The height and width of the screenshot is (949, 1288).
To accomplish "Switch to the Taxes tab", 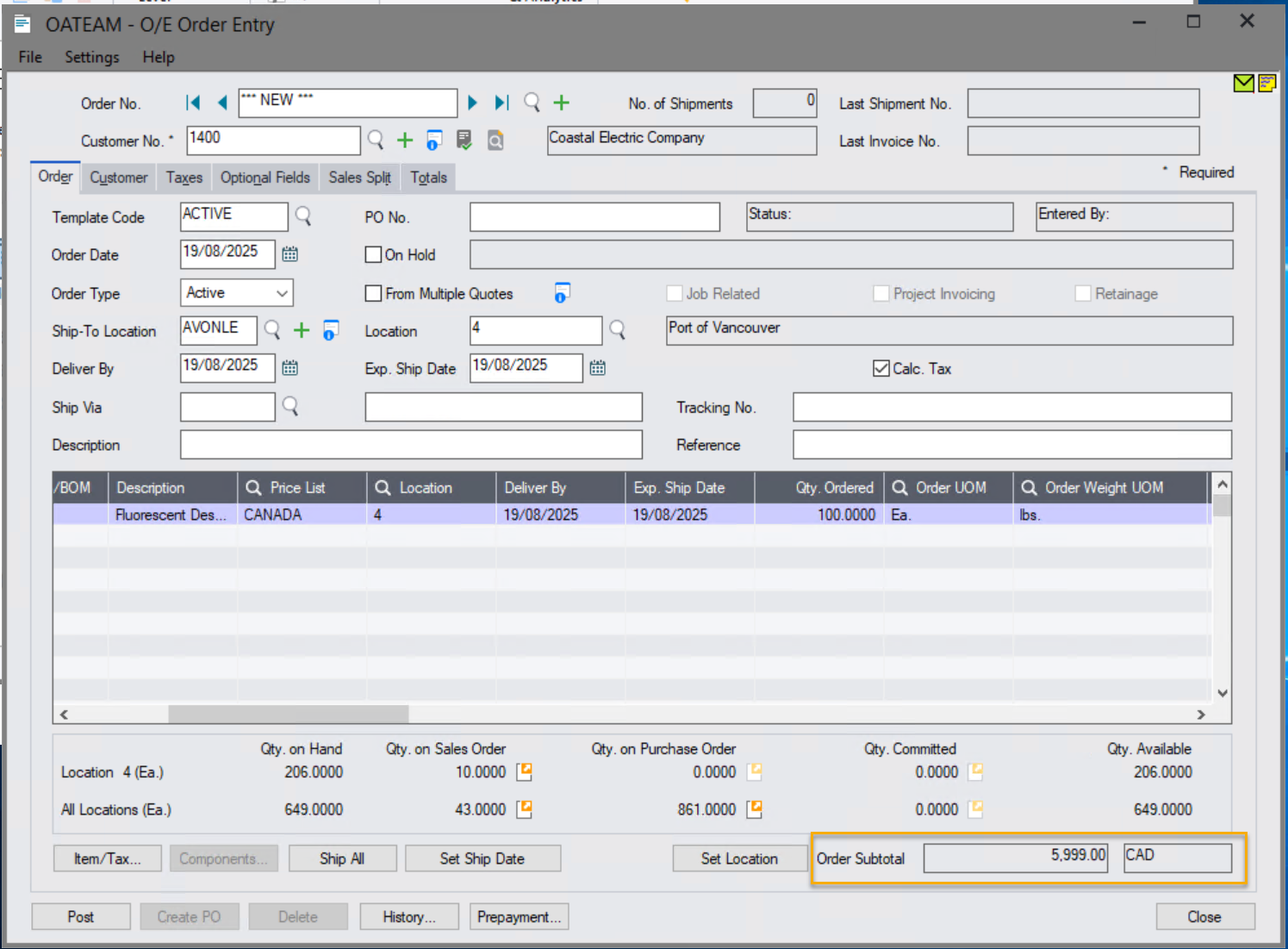I will coord(184,178).
